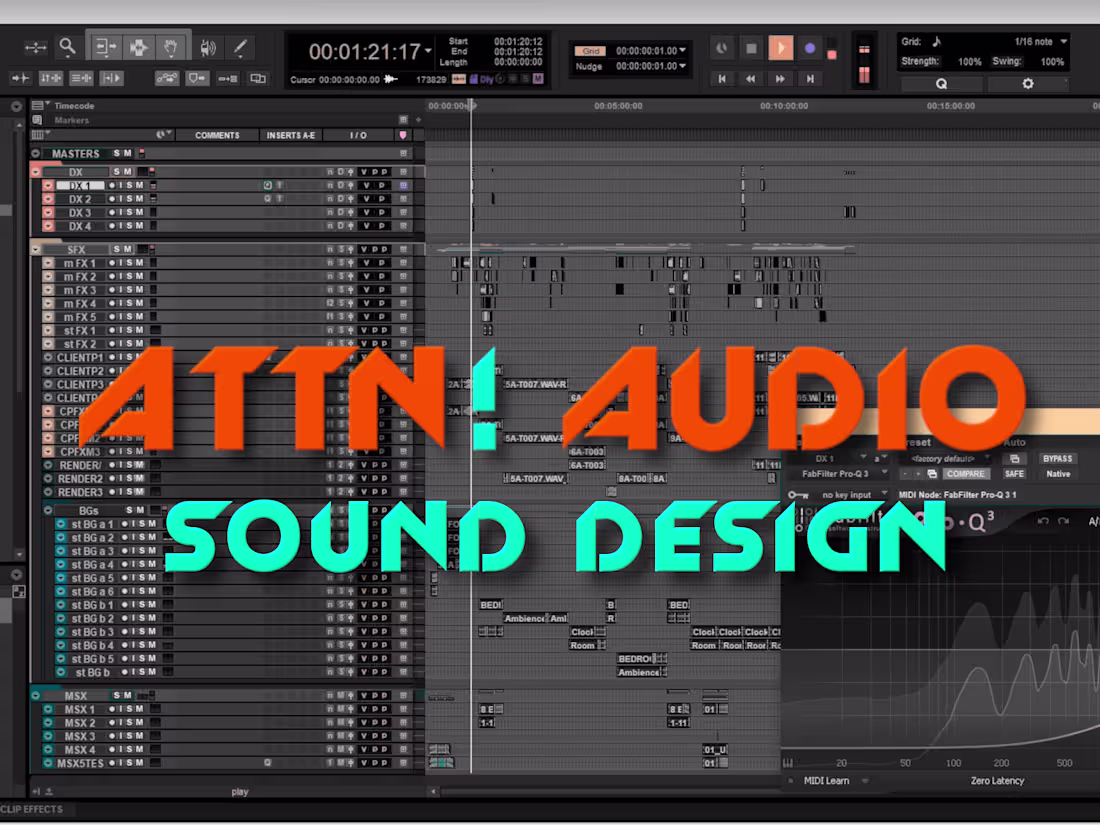Click the COMMENTS column header
This screenshot has width=1100, height=825.
(x=217, y=135)
